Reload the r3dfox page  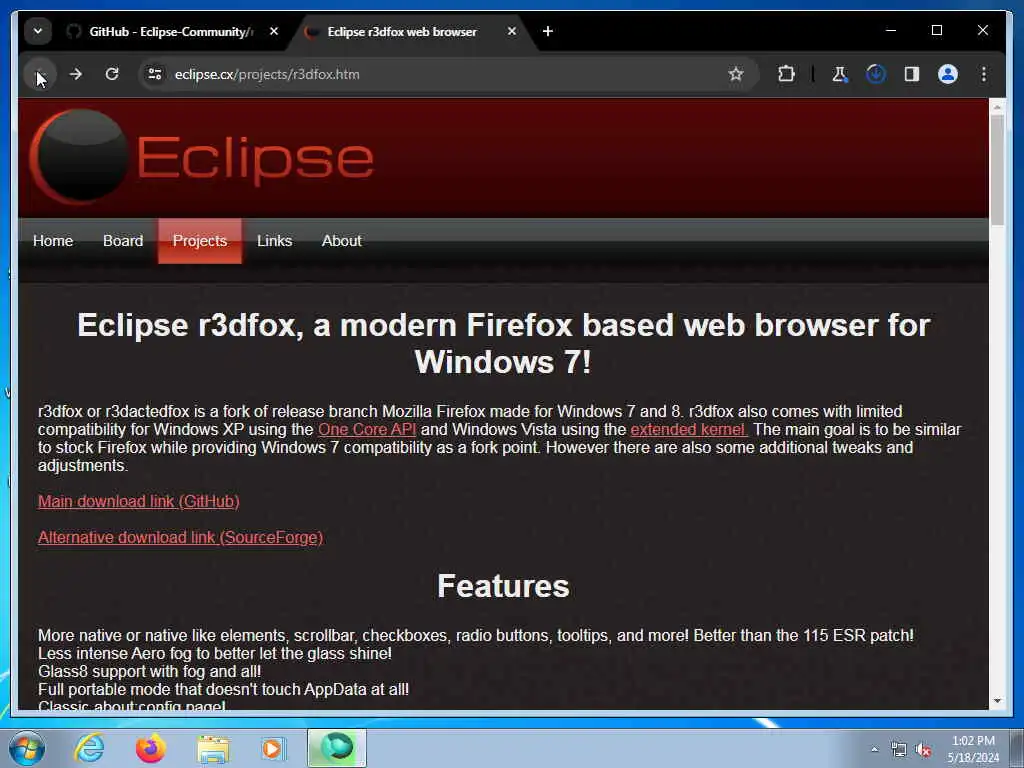click(x=112, y=74)
